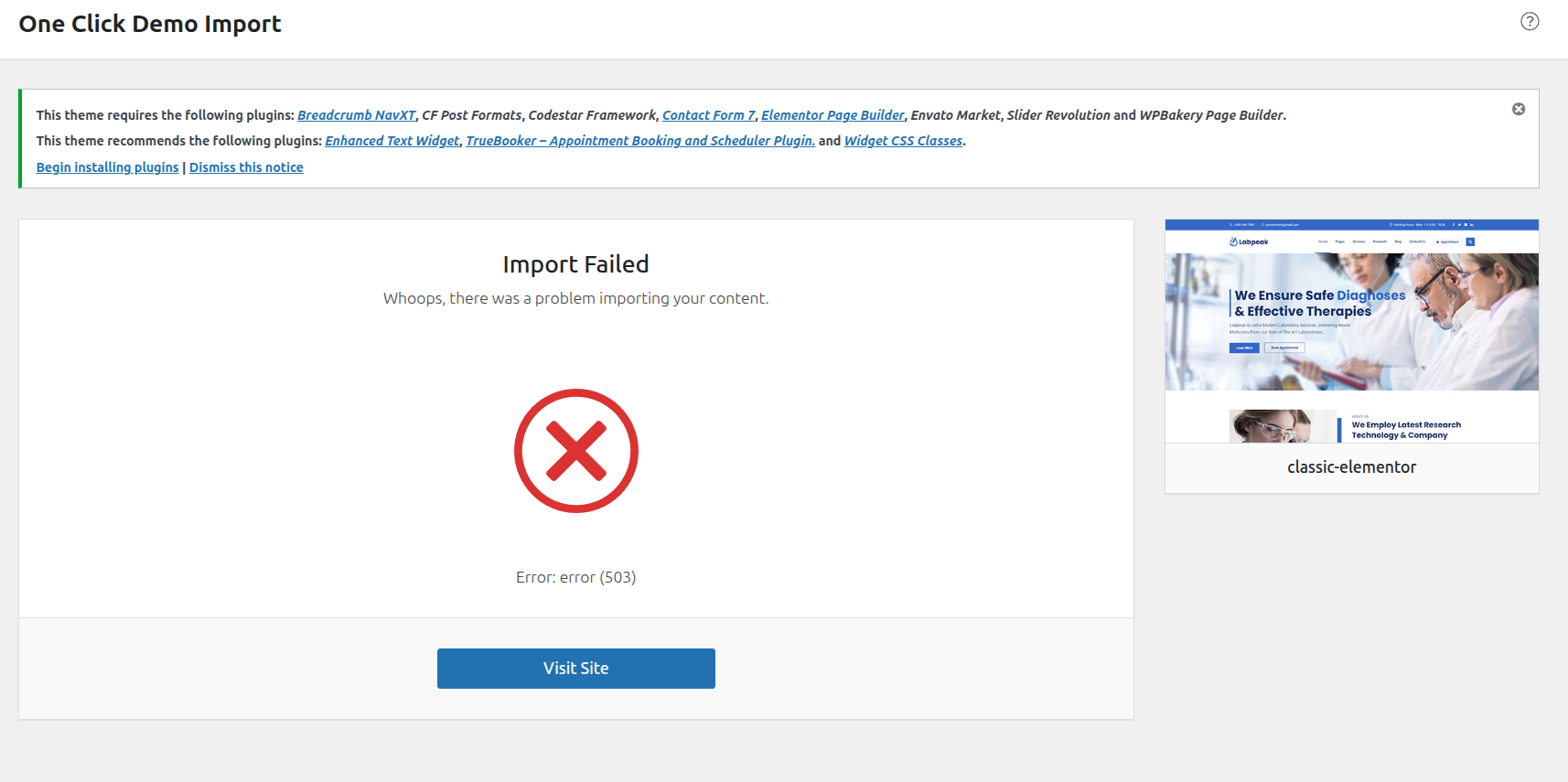The image size is (1568, 782).
Task: Click the Labpeak logo in demo preview
Action: pyautogui.click(x=1250, y=242)
